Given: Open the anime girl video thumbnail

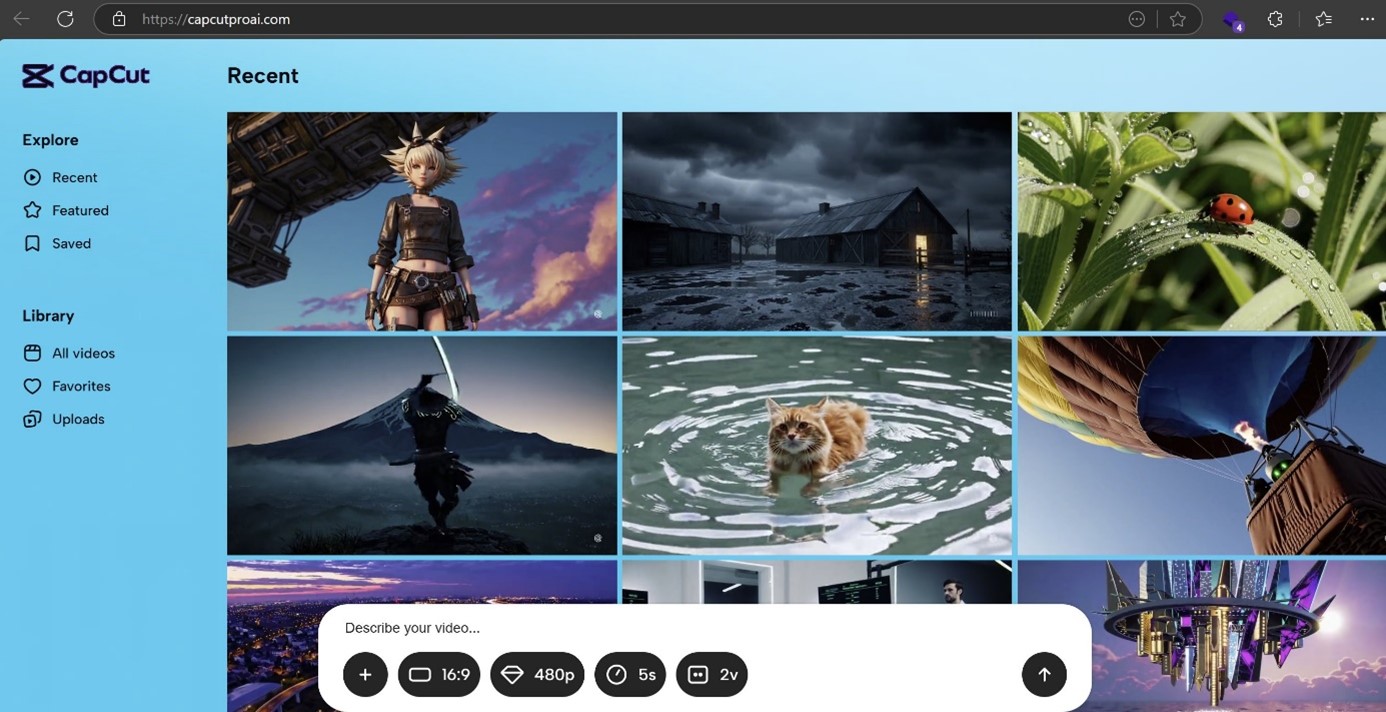Looking at the screenshot, I should [422, 221].
